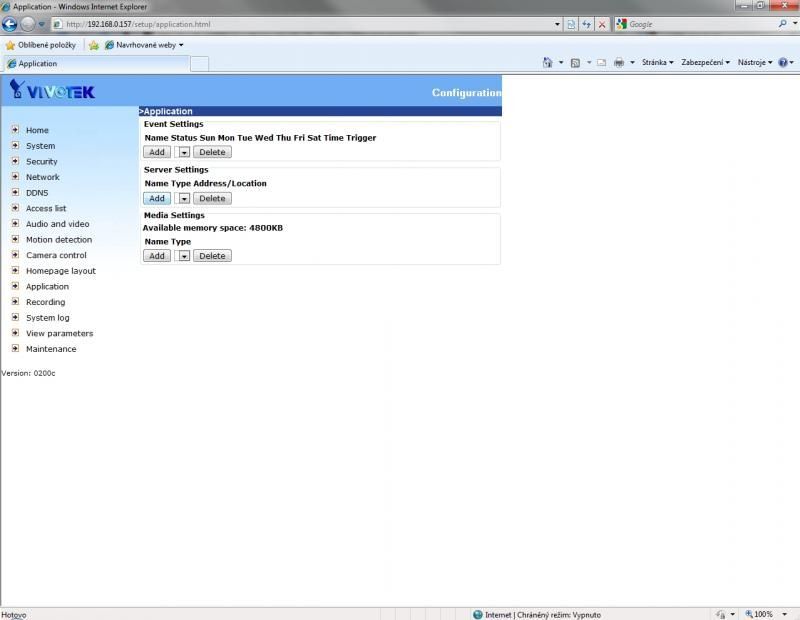The width and height of the screenshot is (800, 620).
Task: Open Motion detection in sidebar
Action: pos(58,240)
